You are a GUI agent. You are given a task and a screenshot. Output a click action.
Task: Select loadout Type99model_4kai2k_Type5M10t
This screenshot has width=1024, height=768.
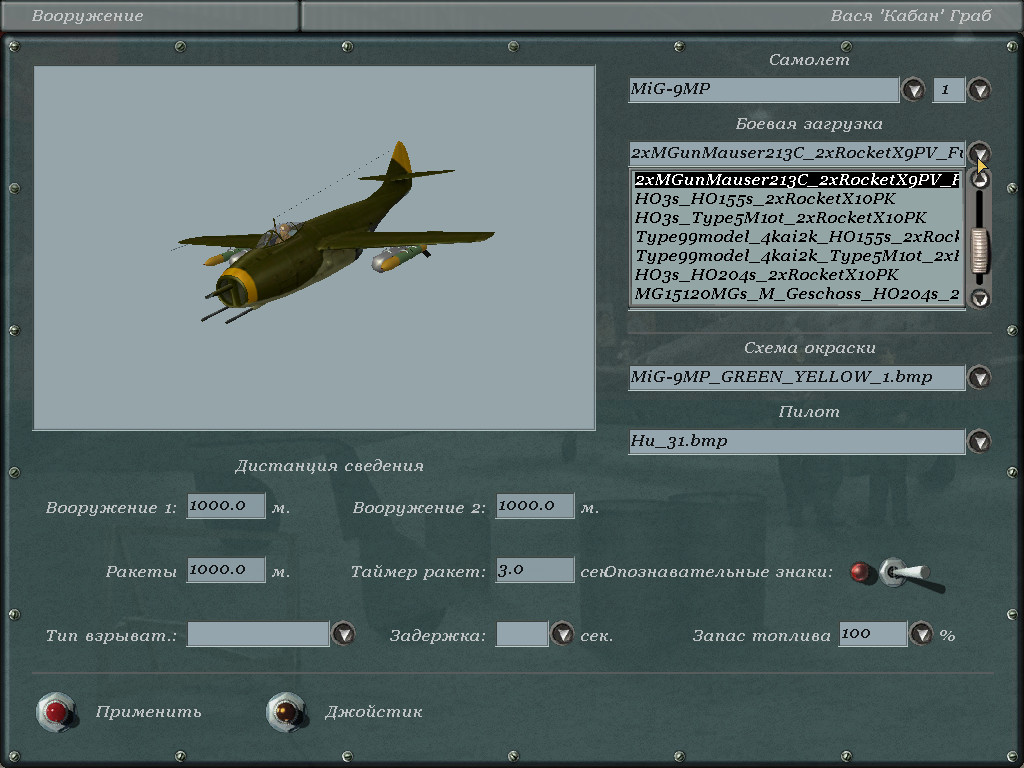click(797, 255)
